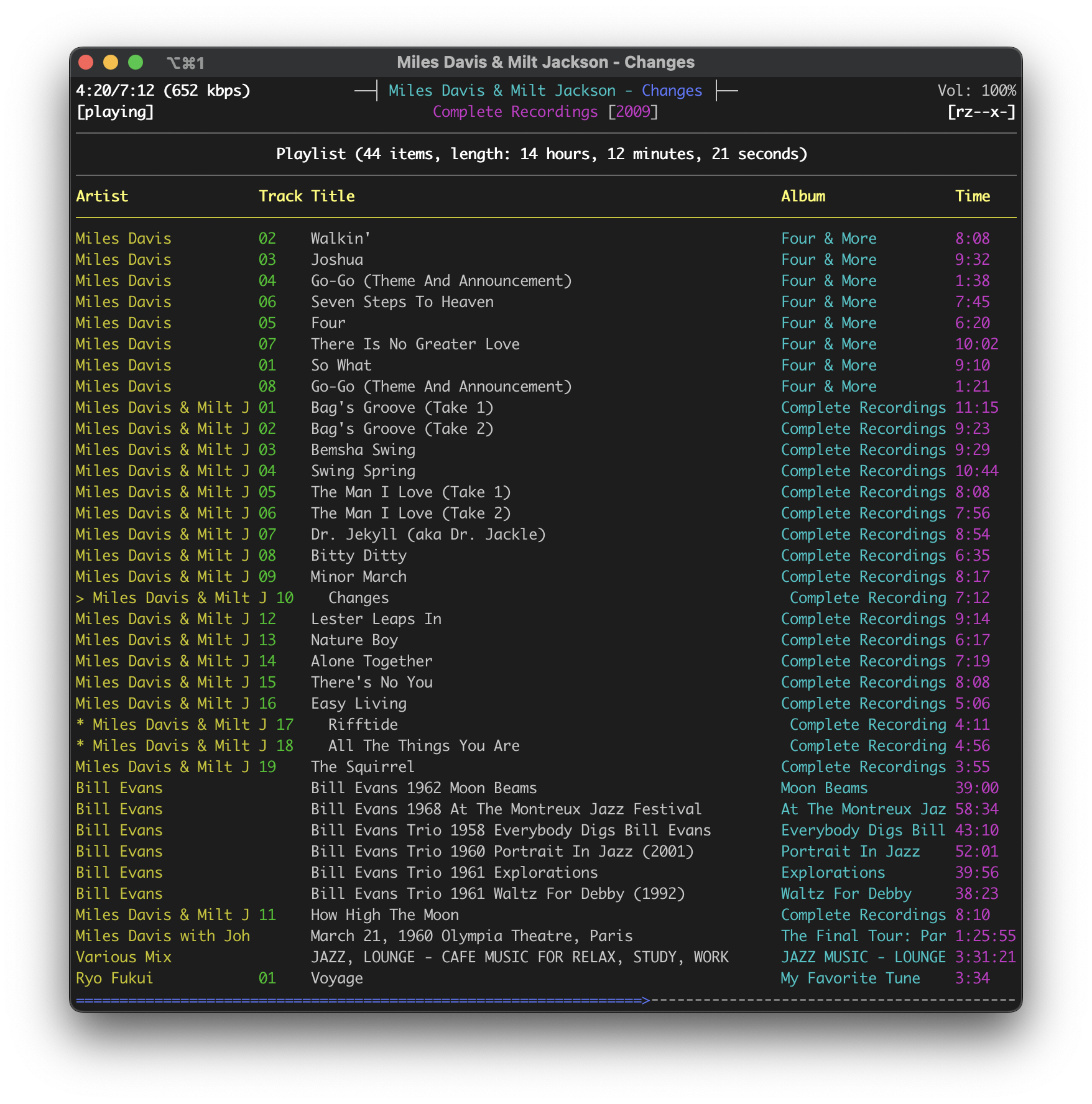
Task: Click the green zoom window button
Action: (x=136, y=62)
